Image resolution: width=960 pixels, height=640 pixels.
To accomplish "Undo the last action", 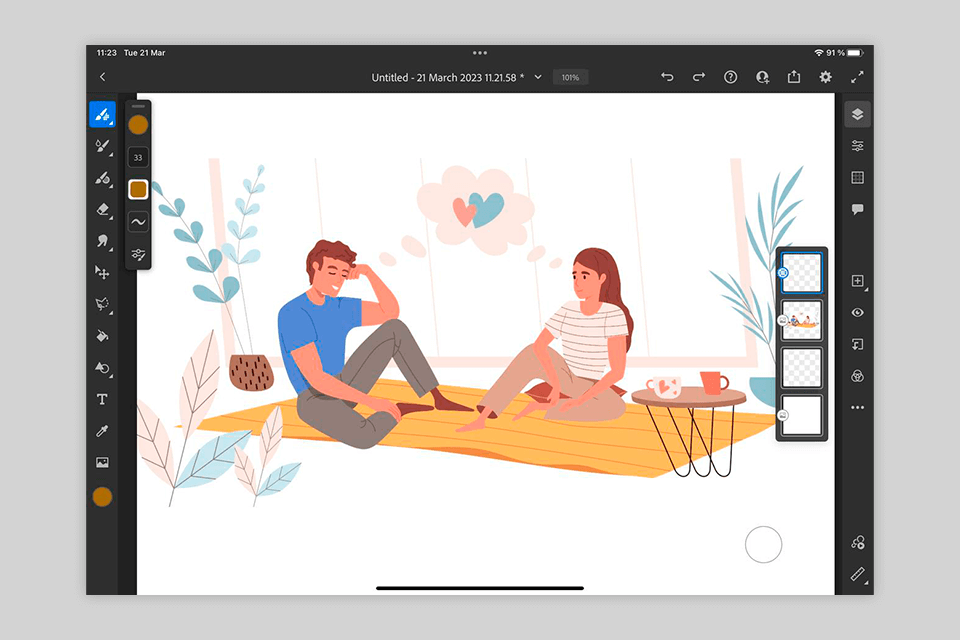I will click(667, 77).
